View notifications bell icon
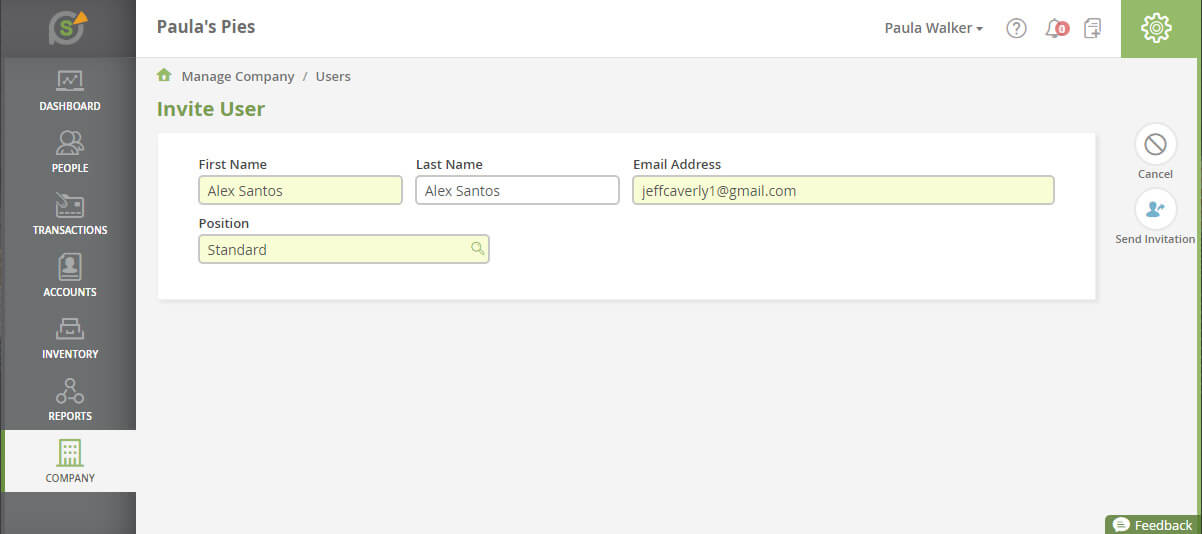Viewport: 1202px width, 534px height. pyautogui.click(x=1056, y=28)
